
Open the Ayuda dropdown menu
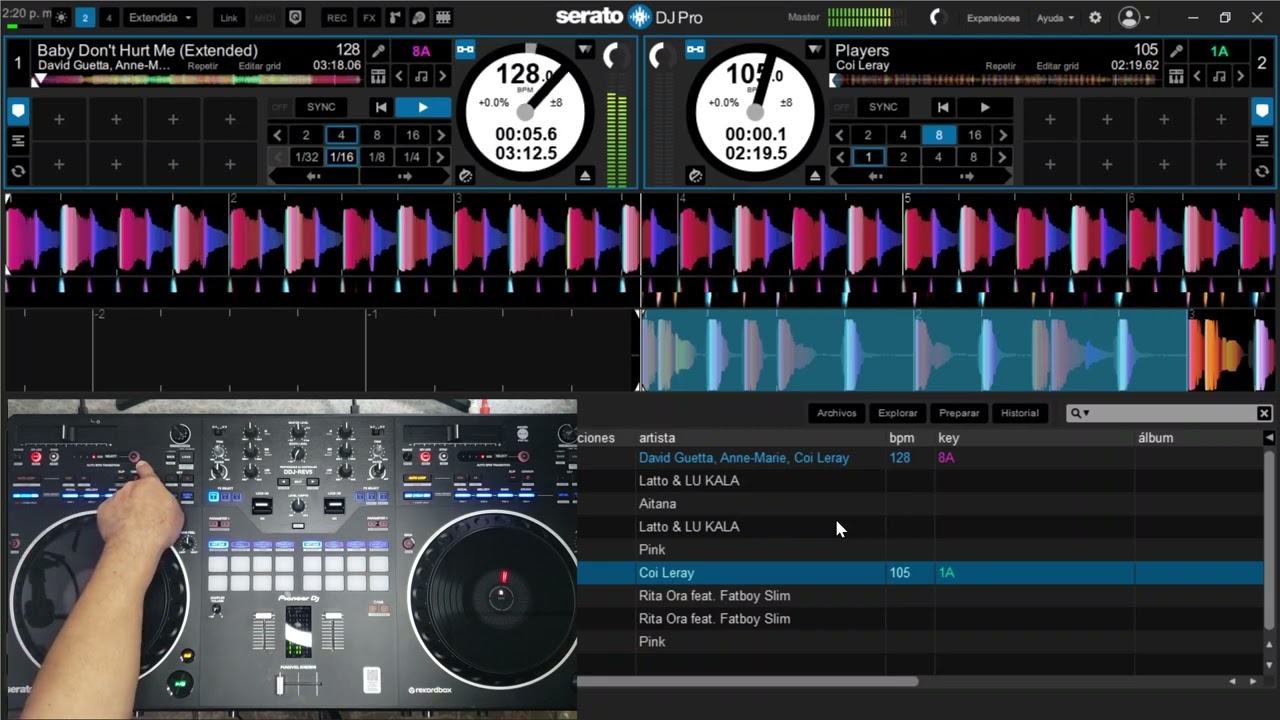[1055, 18]
